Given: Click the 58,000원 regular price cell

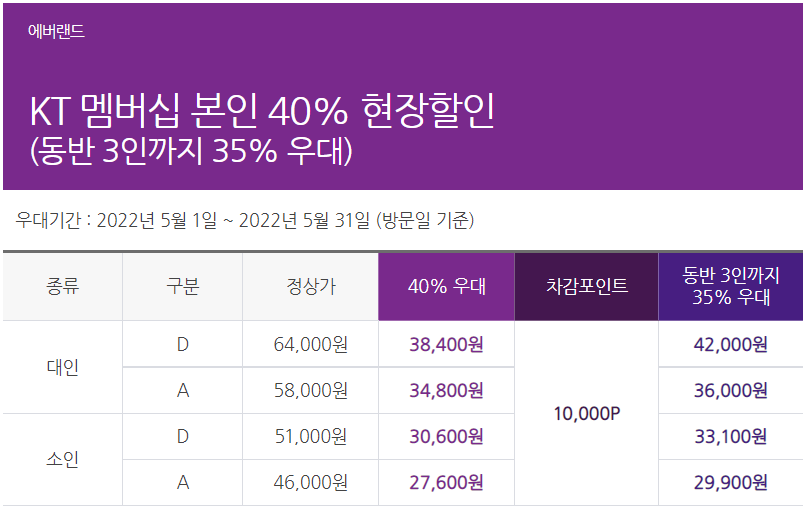Looking at the screenshot, I should (x=310, y=390).
